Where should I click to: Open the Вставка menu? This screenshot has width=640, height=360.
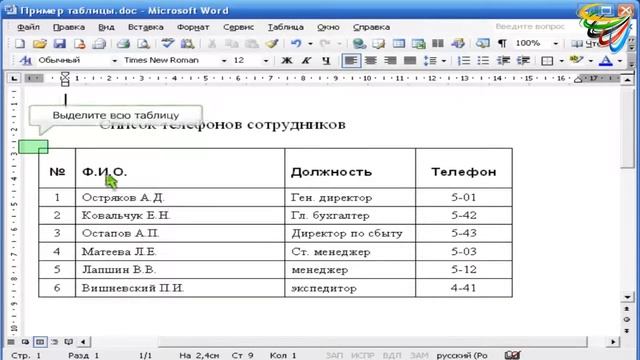(x=146, y=27)
